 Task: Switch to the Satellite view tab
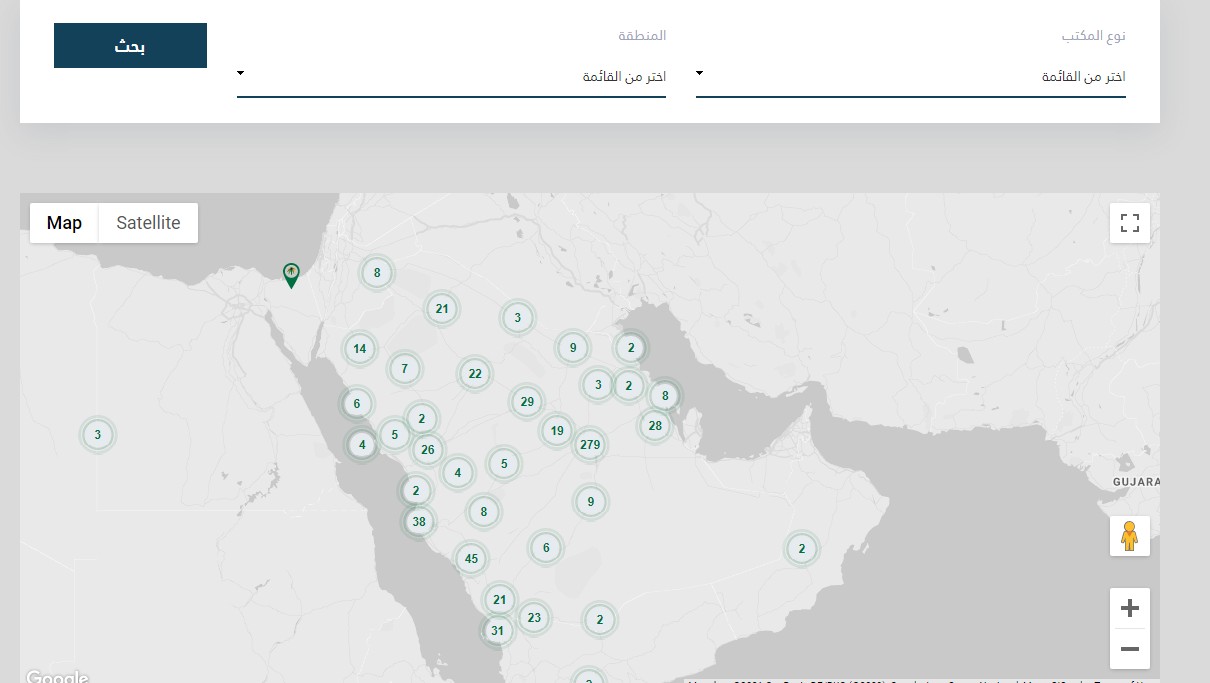(148, 223)
